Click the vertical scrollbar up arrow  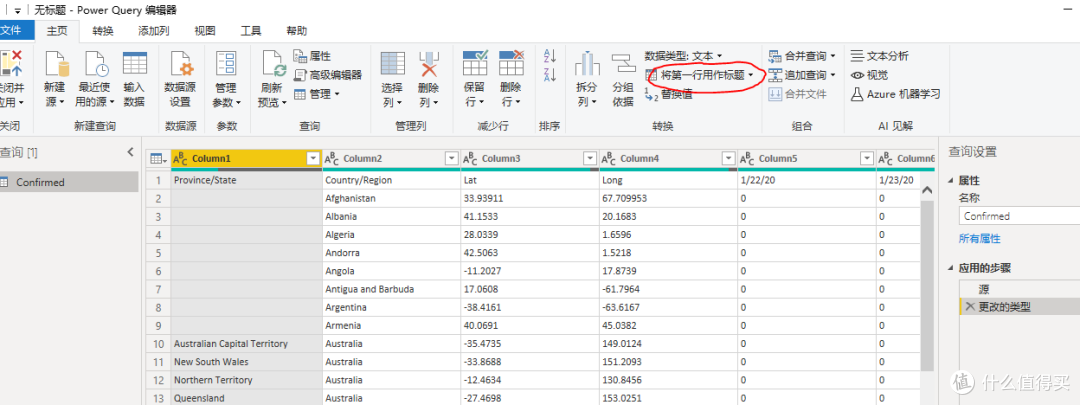pyautogui.click(x=926, y=190)
